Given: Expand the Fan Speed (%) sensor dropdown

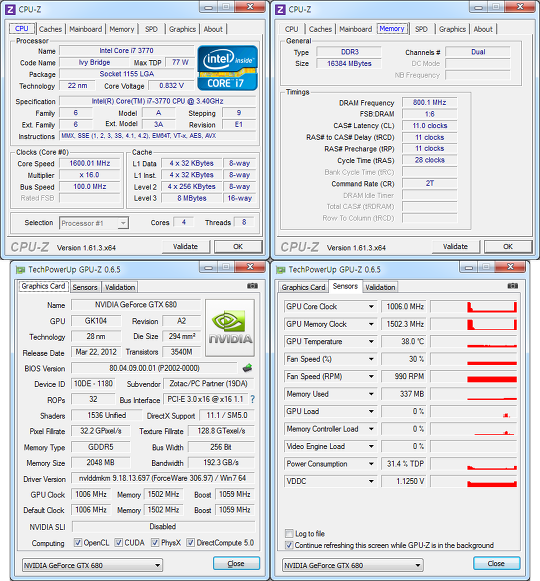Looking at the screenshot, I should click(x=371, y=359).
